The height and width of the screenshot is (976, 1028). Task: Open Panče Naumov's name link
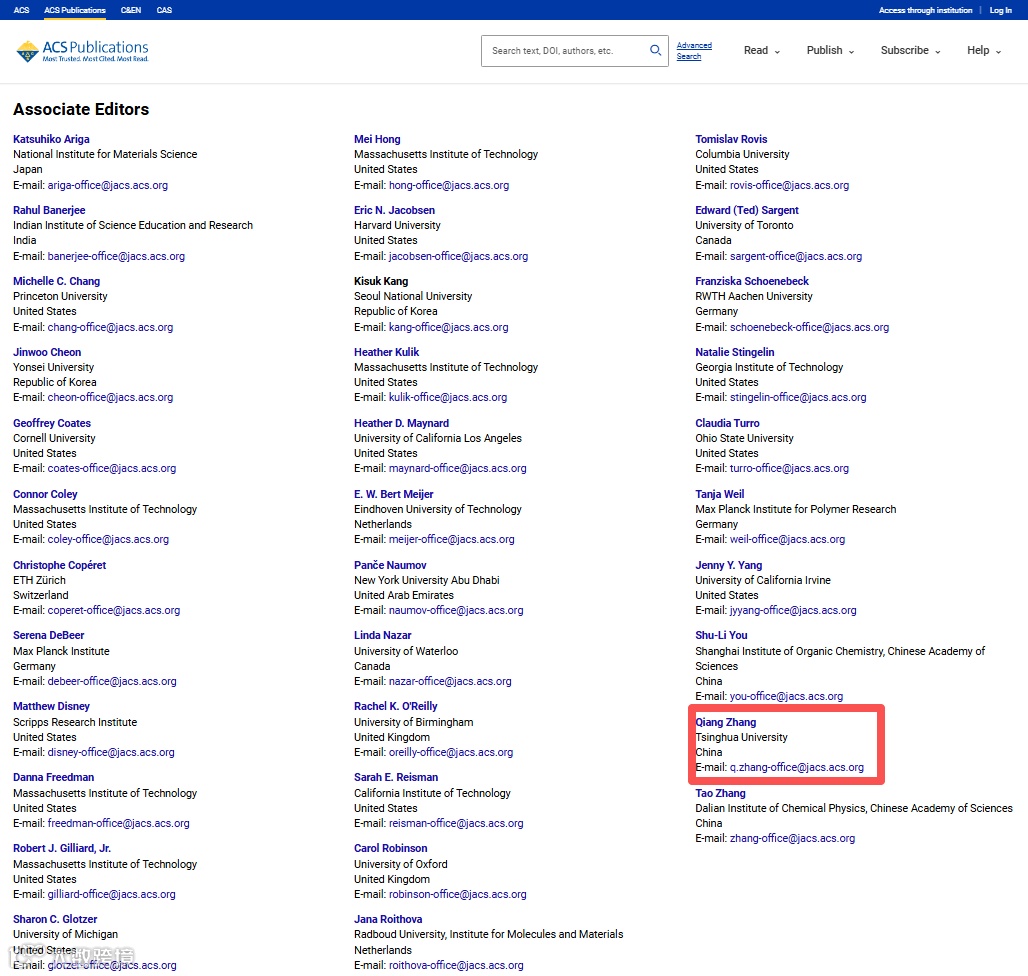[x=390, y=565]
